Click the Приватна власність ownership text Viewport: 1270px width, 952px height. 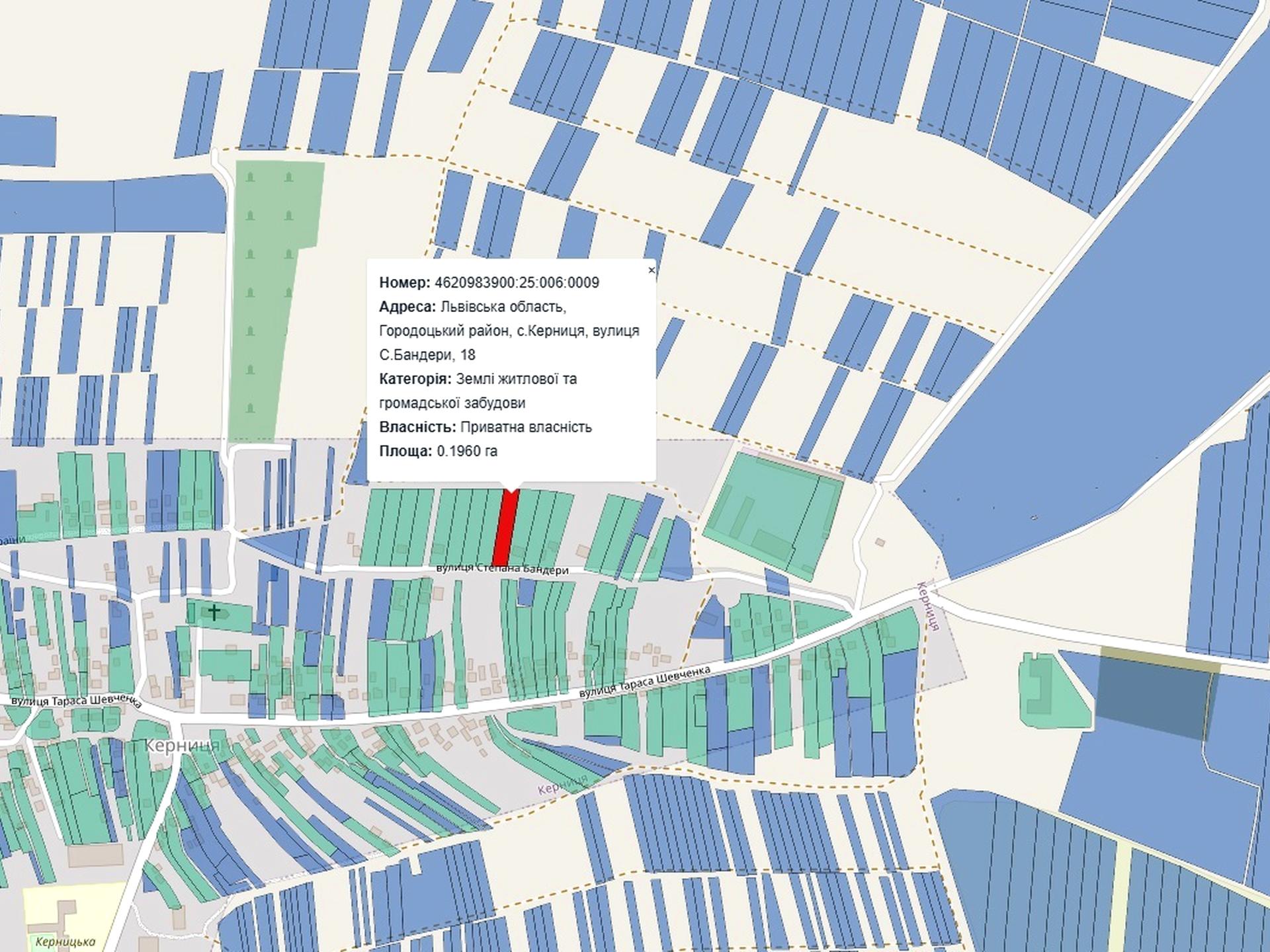(x=525, y=427)
